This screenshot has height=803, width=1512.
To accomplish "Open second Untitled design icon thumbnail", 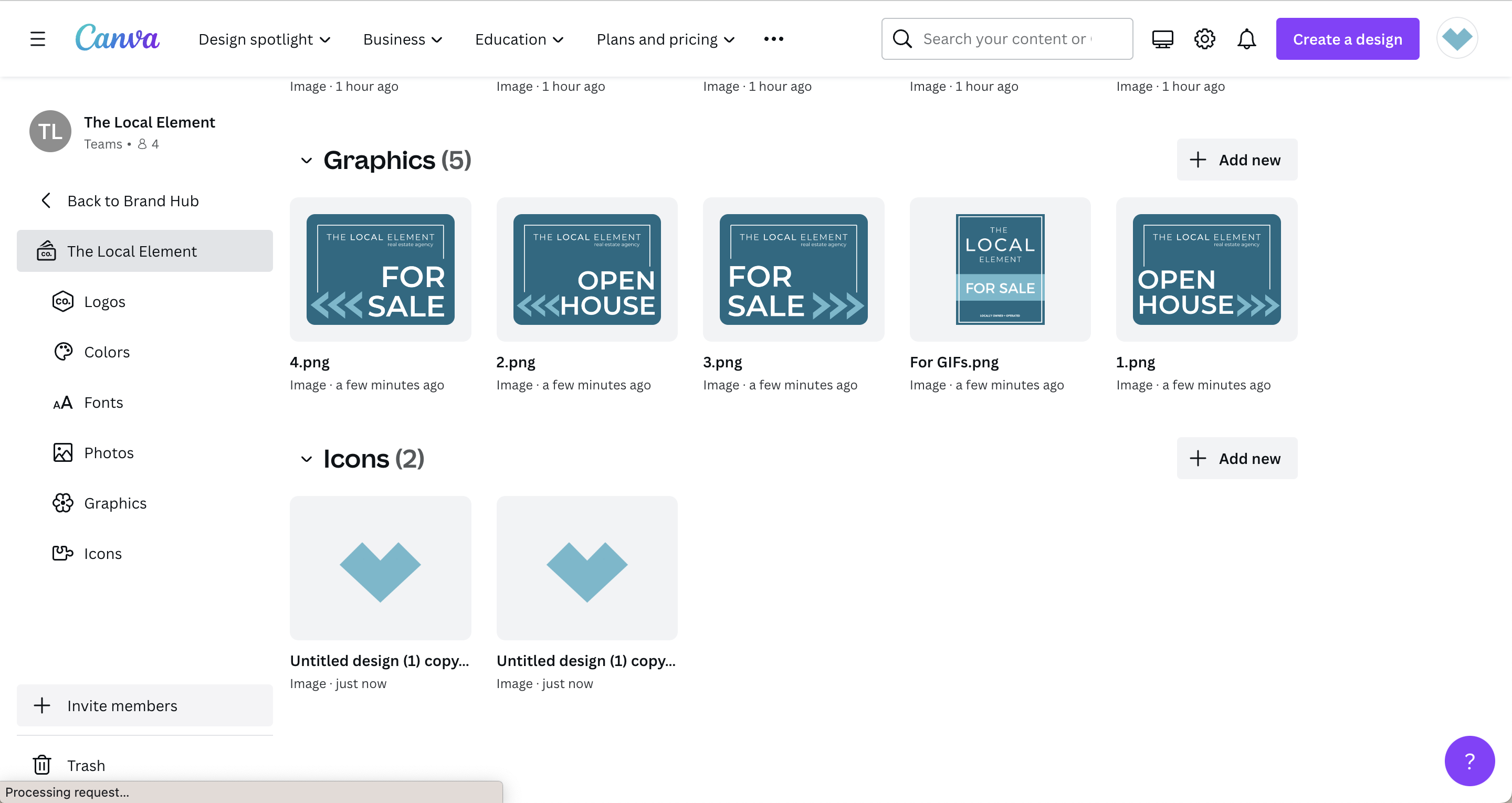I will click(x=587, y=568).
